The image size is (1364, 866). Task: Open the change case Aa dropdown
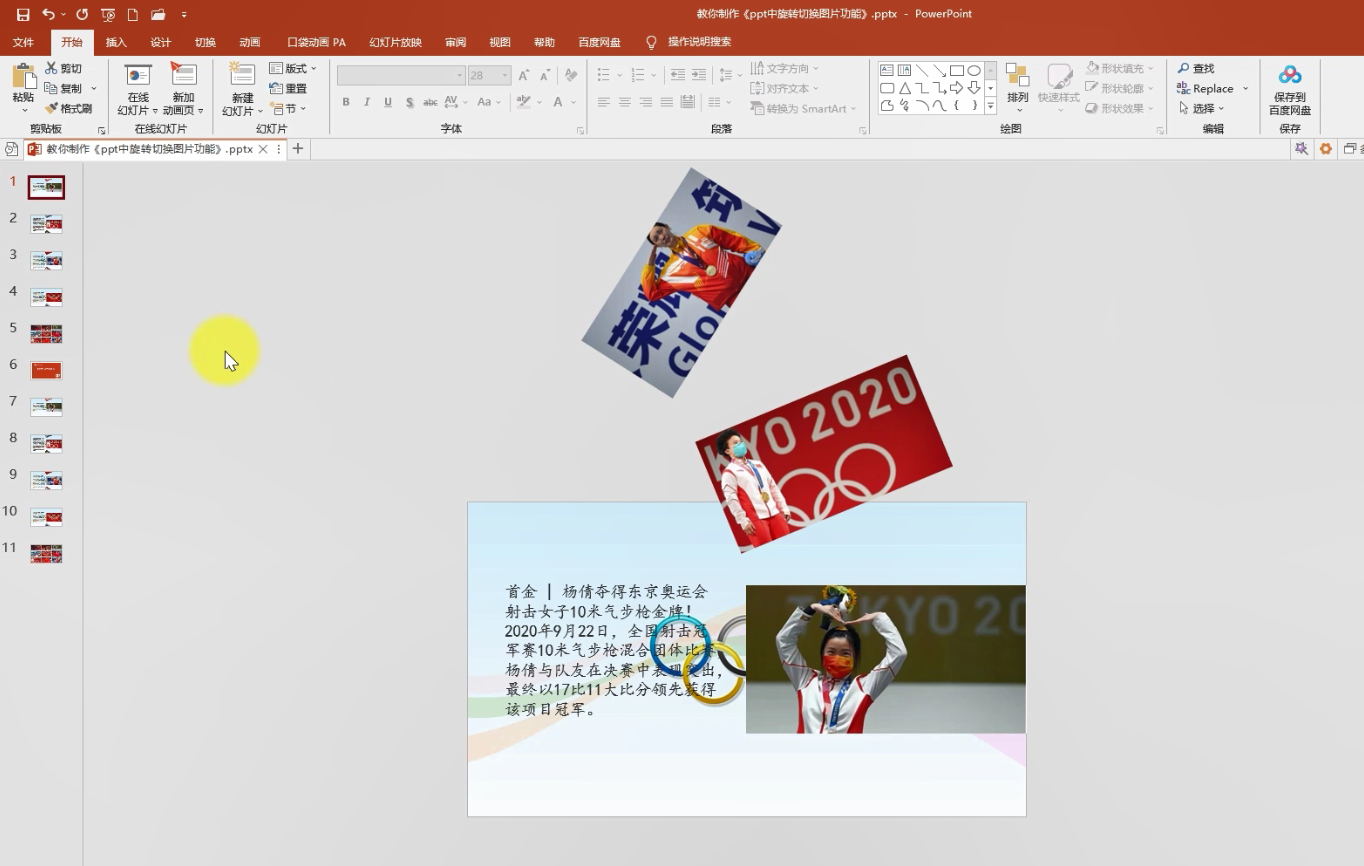pyautogui.click(x=488, y=102)
